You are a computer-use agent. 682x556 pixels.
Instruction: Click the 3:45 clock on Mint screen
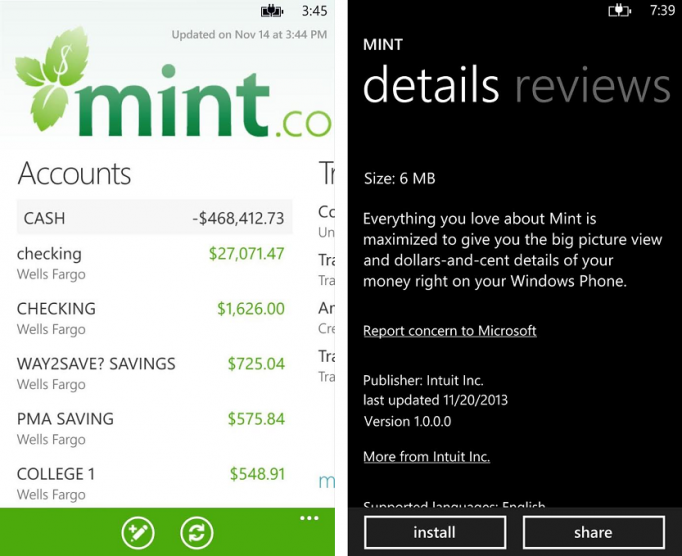coord(314,11)
